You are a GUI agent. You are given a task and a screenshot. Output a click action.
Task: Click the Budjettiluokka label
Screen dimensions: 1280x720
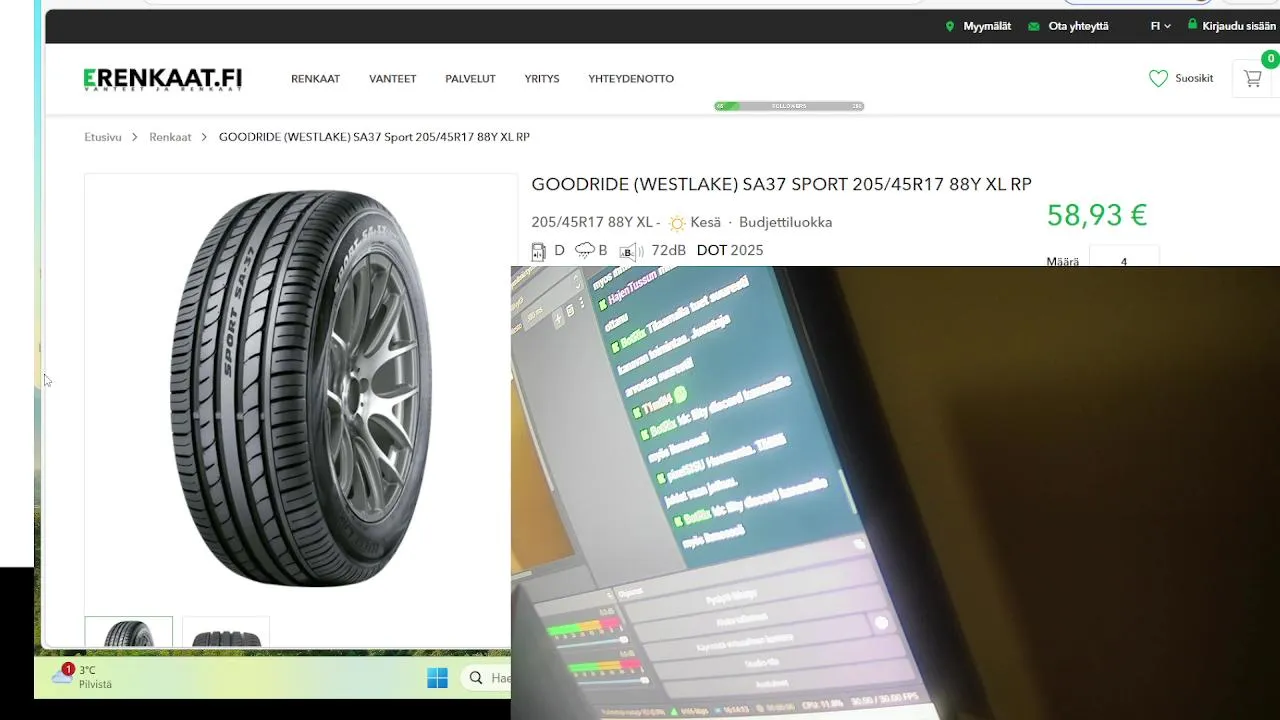785,222
